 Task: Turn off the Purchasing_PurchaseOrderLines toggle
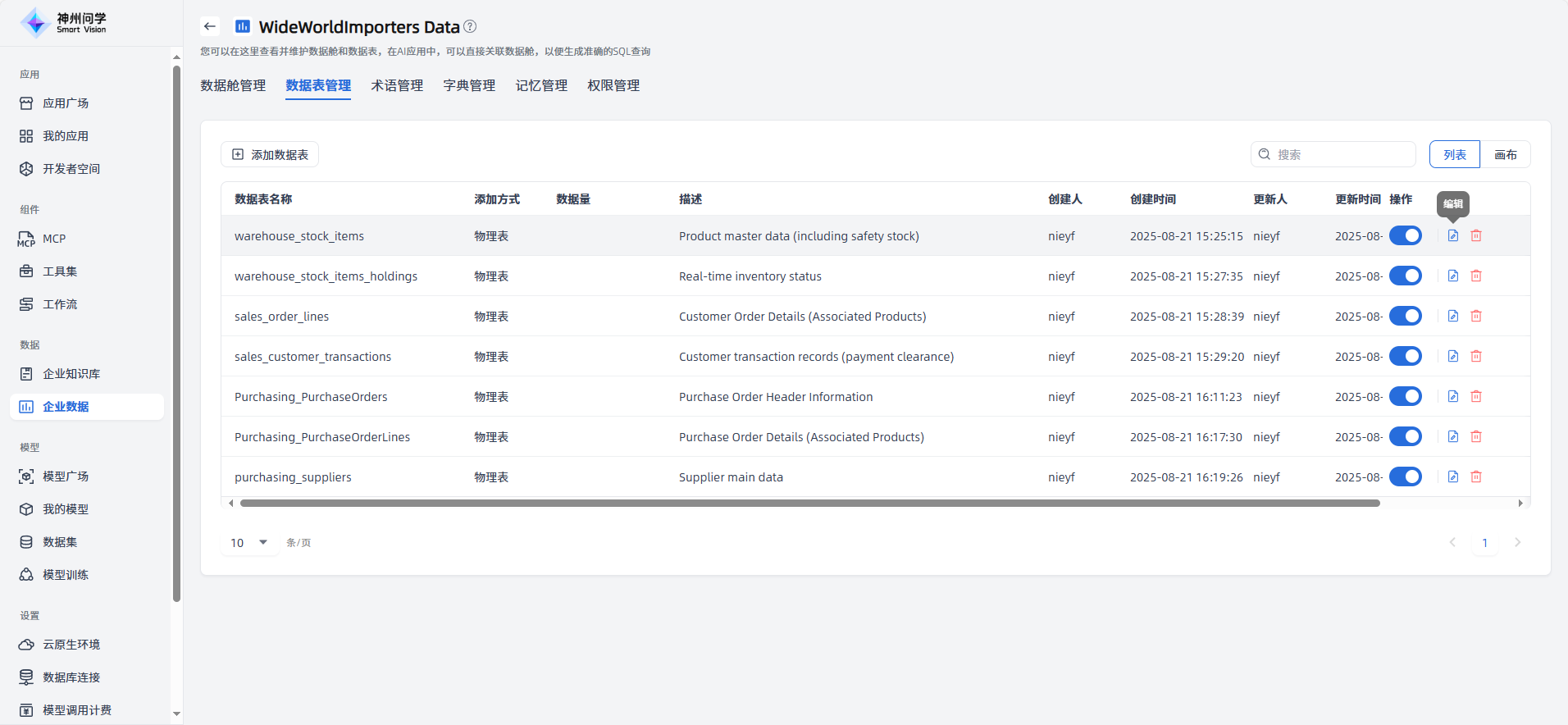click(x=1405, y=437)
